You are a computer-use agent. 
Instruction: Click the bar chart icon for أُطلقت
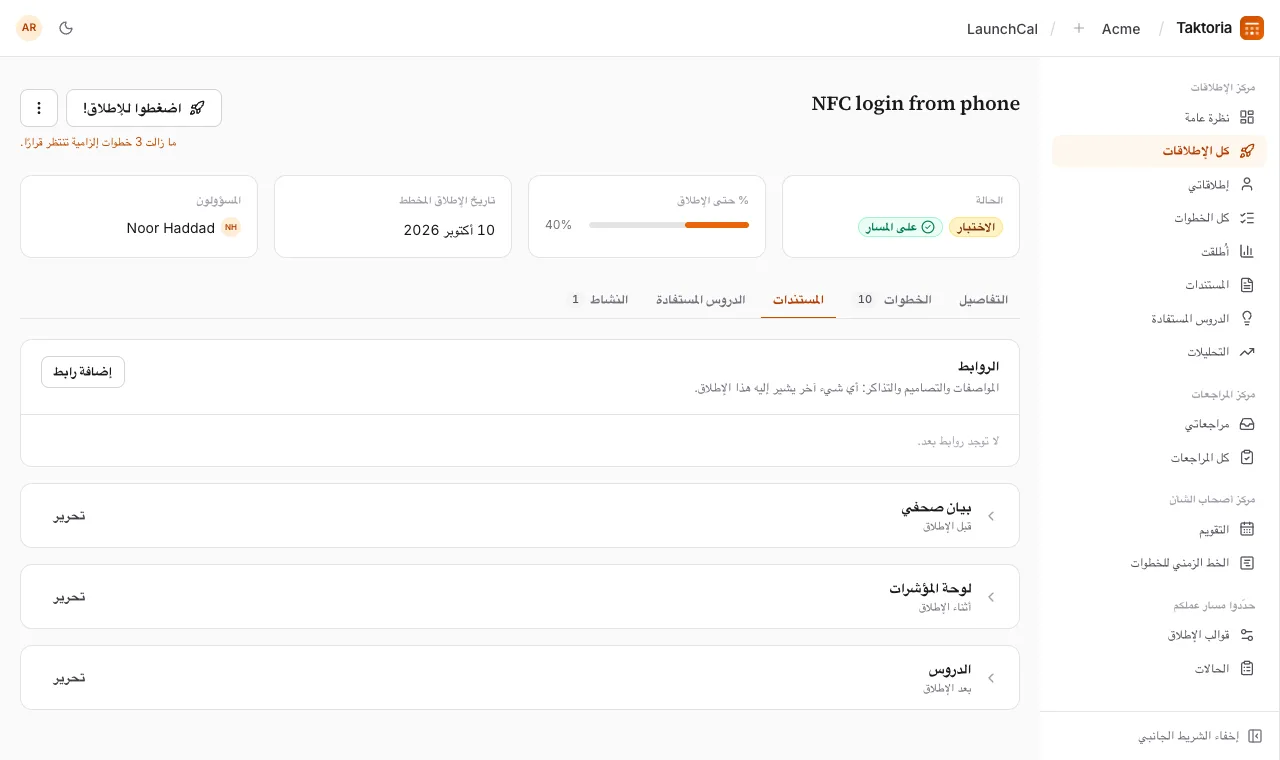pos(1247,251)
